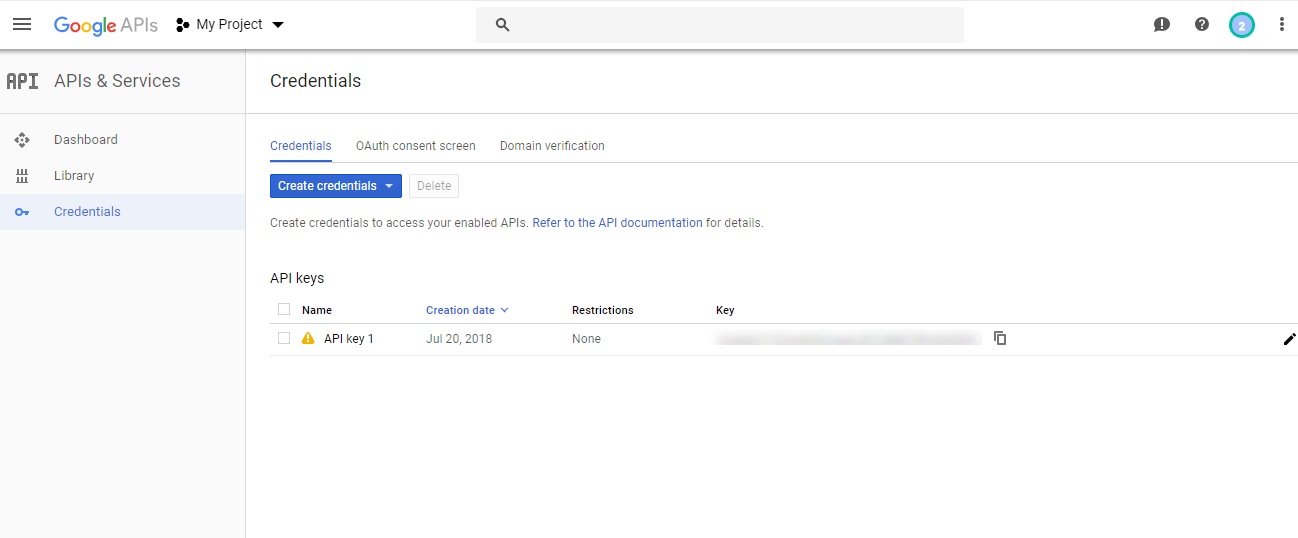Switch to OAuth consent screen tab
This screenshot has width=1298, height=538.
(x=415, y=146)
